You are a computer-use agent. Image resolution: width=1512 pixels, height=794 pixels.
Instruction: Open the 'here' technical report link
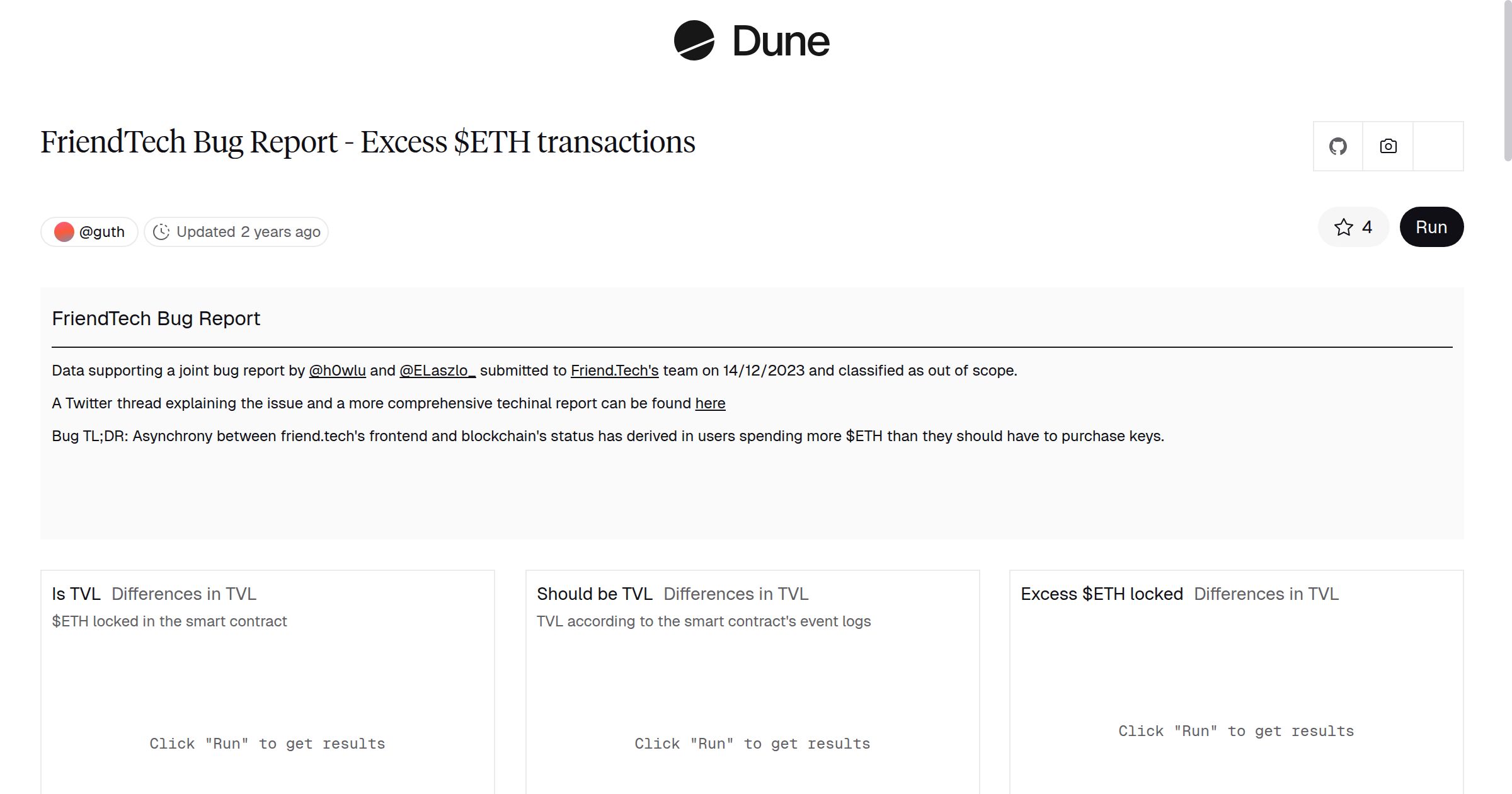(x=710, y=403)
